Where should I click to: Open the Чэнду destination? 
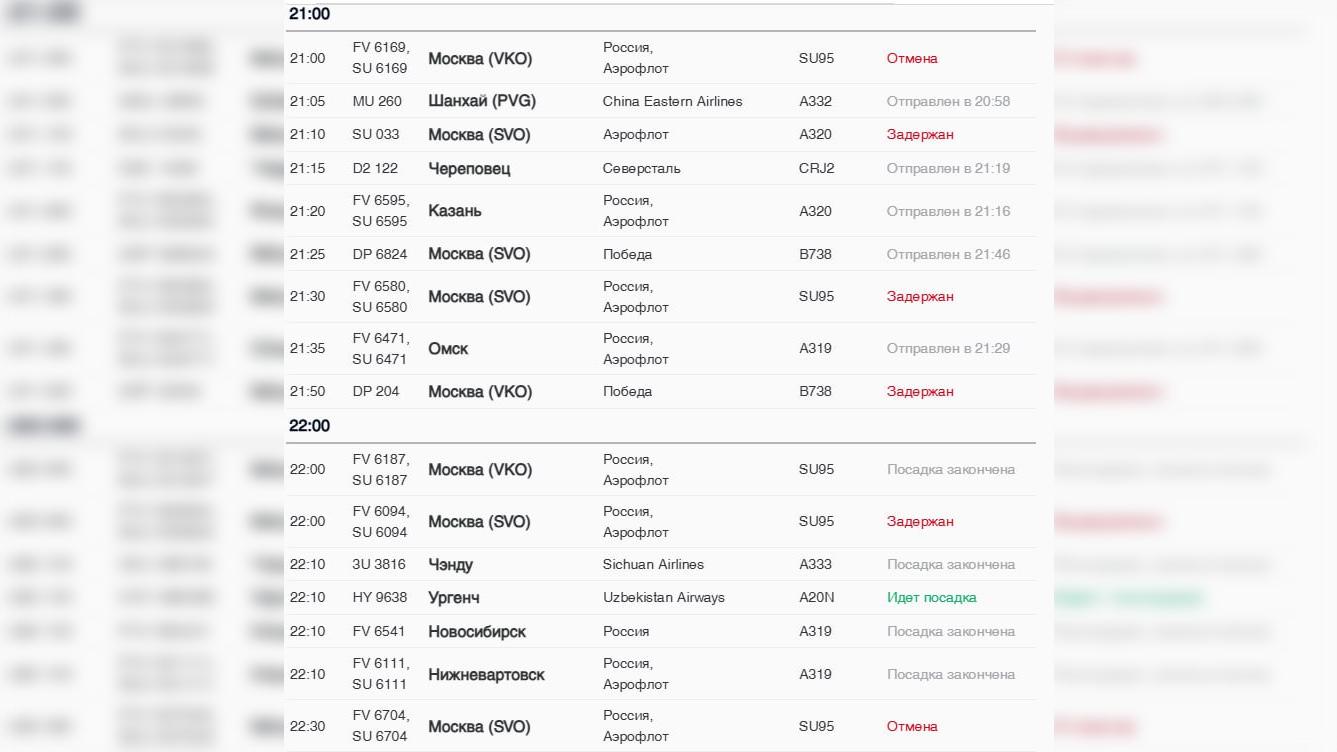[450, 565]
